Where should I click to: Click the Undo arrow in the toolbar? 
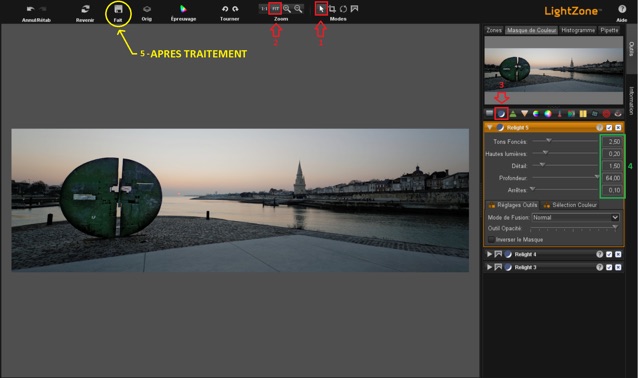pos(31,9)
